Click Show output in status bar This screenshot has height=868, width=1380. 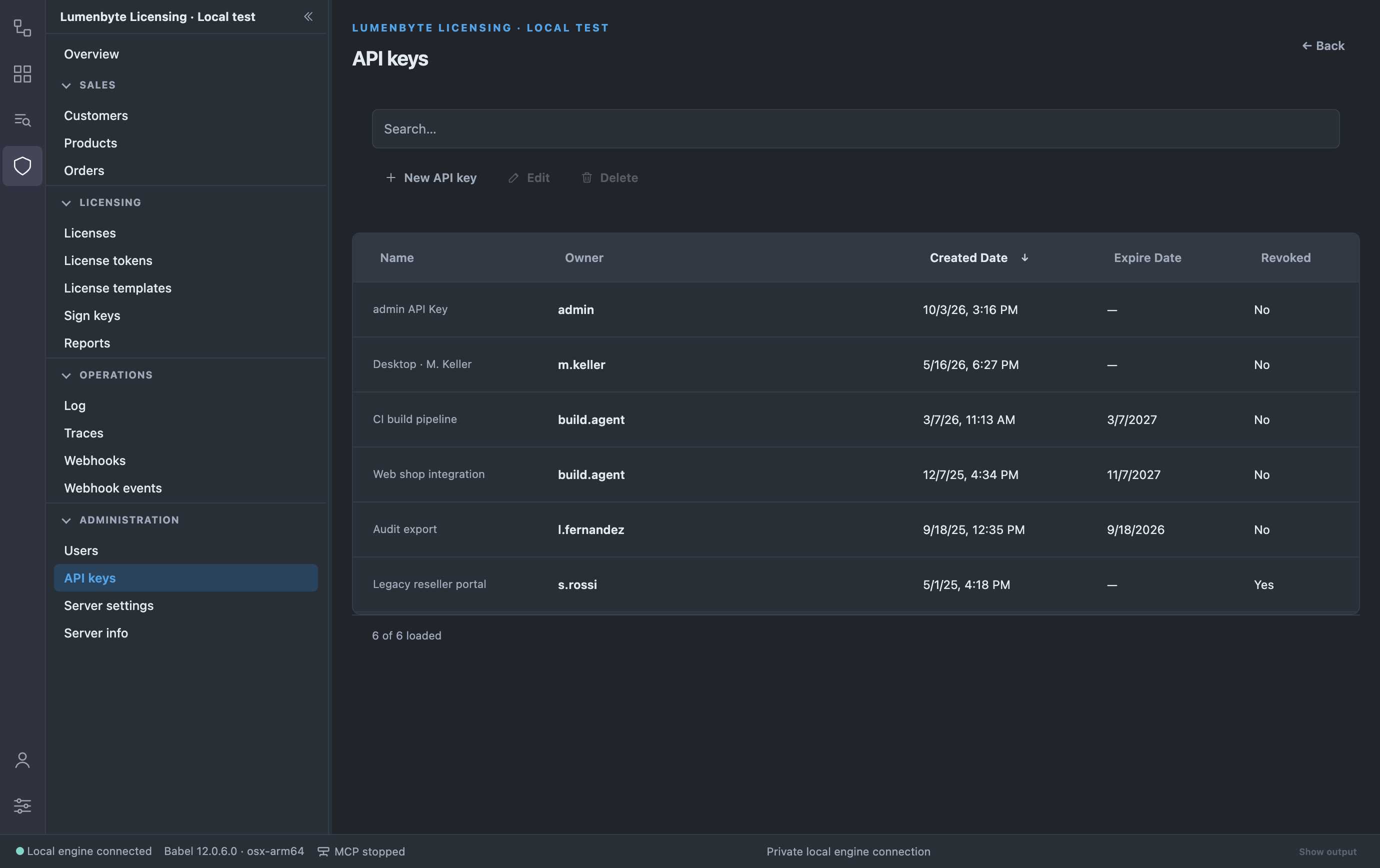pyautogui.click(x=1327, y=852)
